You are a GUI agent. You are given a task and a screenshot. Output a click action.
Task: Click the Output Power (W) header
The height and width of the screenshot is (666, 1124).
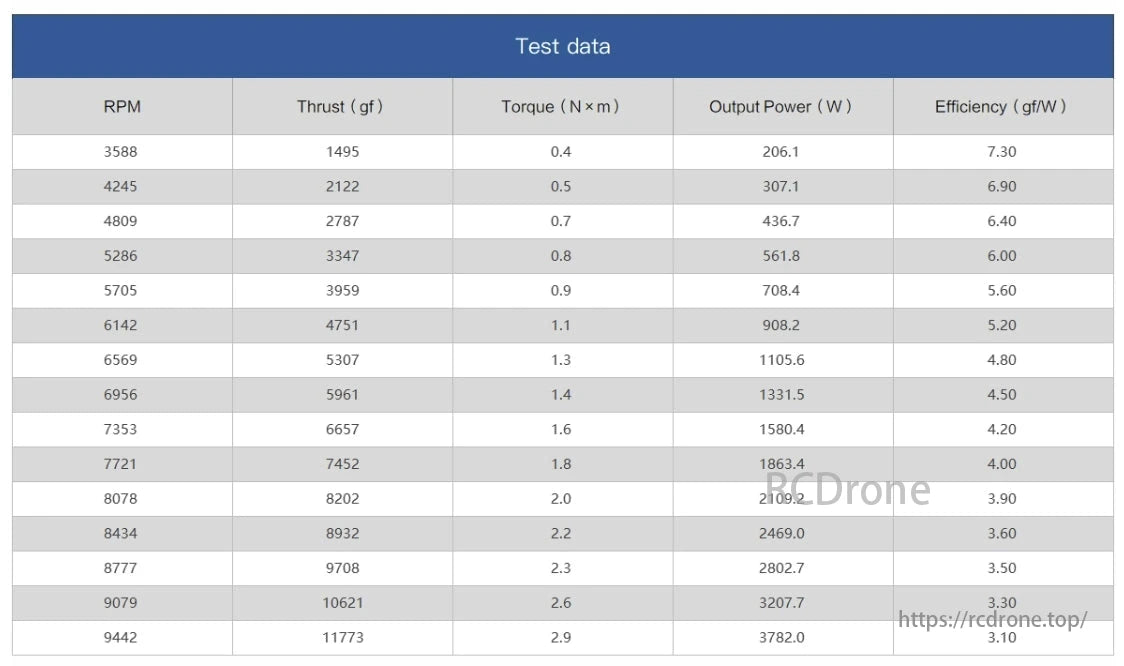pyautogui.click(x=781, y=107)
